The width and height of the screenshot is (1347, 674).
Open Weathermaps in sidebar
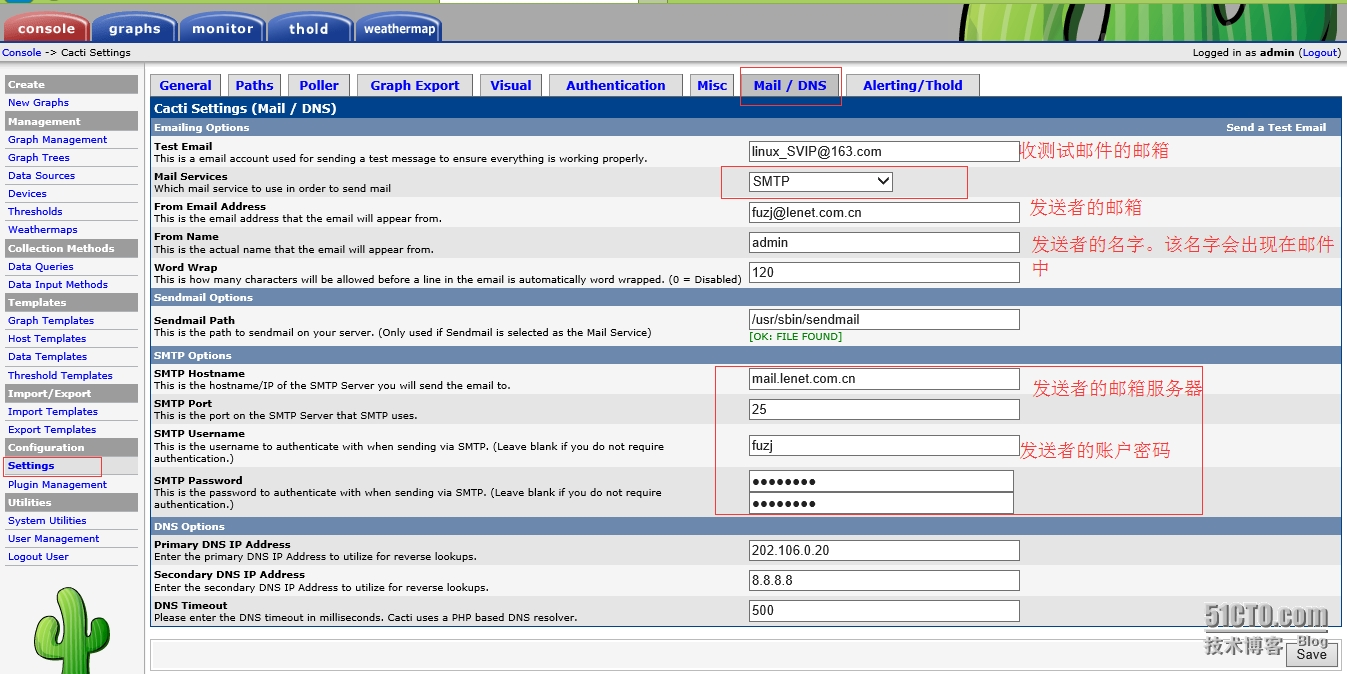(42, 229)
